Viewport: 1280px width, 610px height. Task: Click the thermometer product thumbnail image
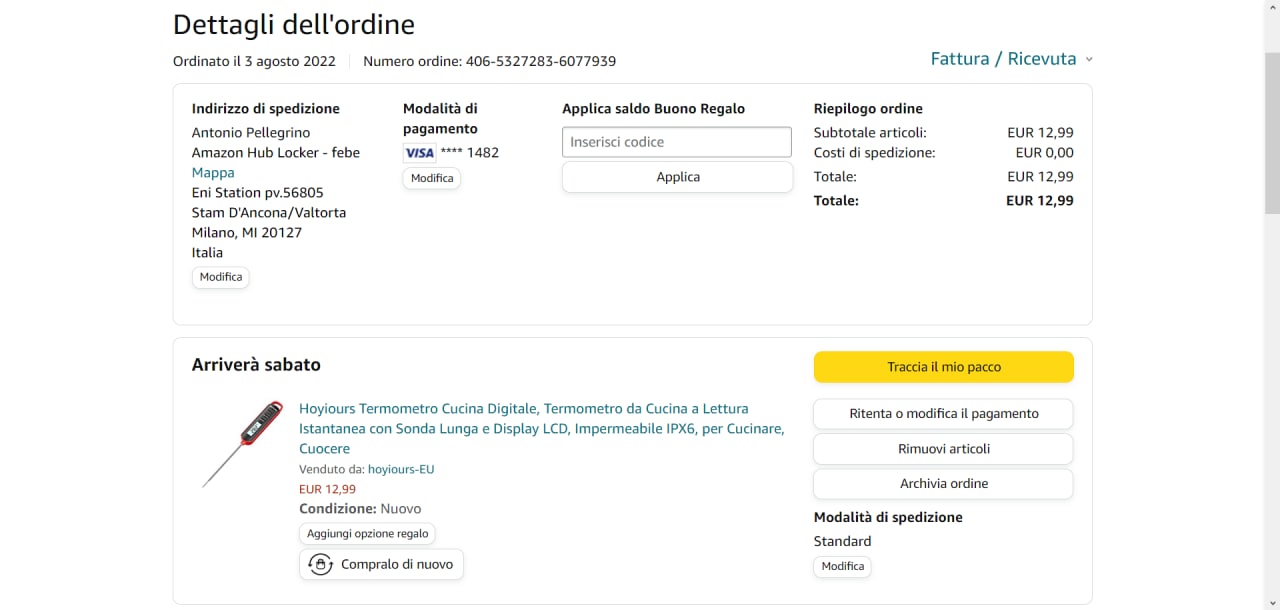point(242,443)
